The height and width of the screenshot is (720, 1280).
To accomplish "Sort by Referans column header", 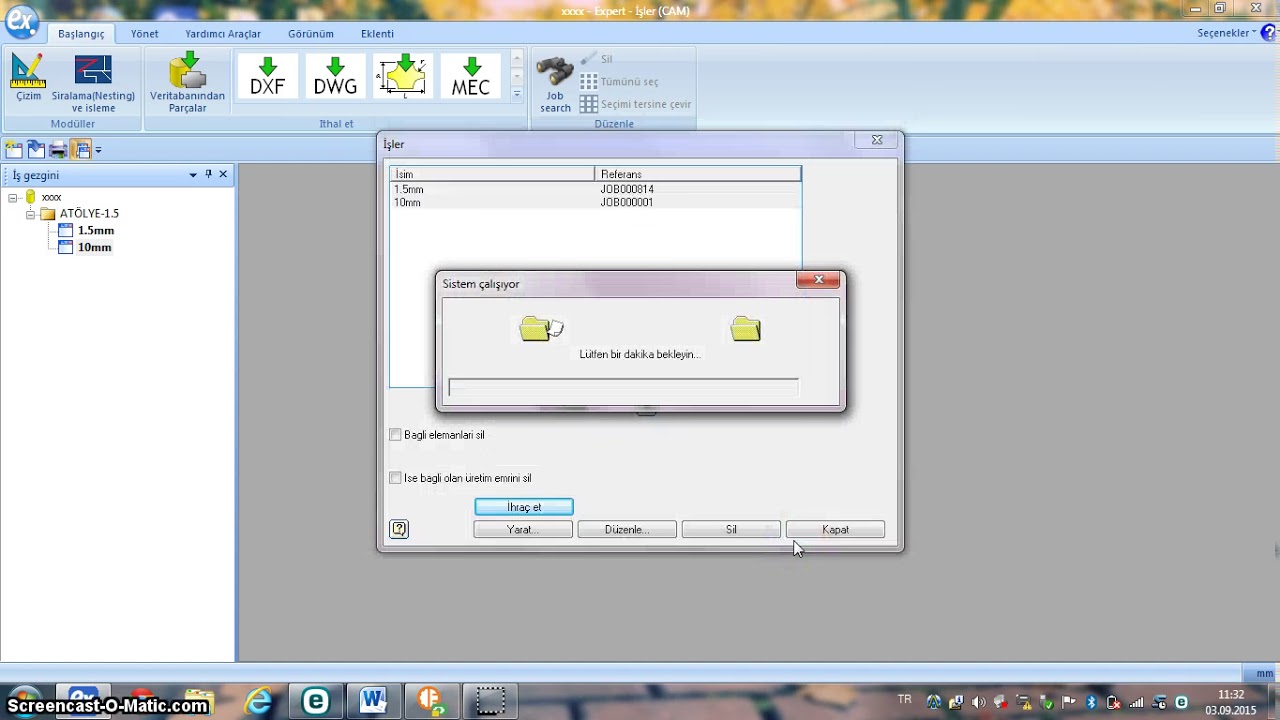I will (x=698, y=174).
